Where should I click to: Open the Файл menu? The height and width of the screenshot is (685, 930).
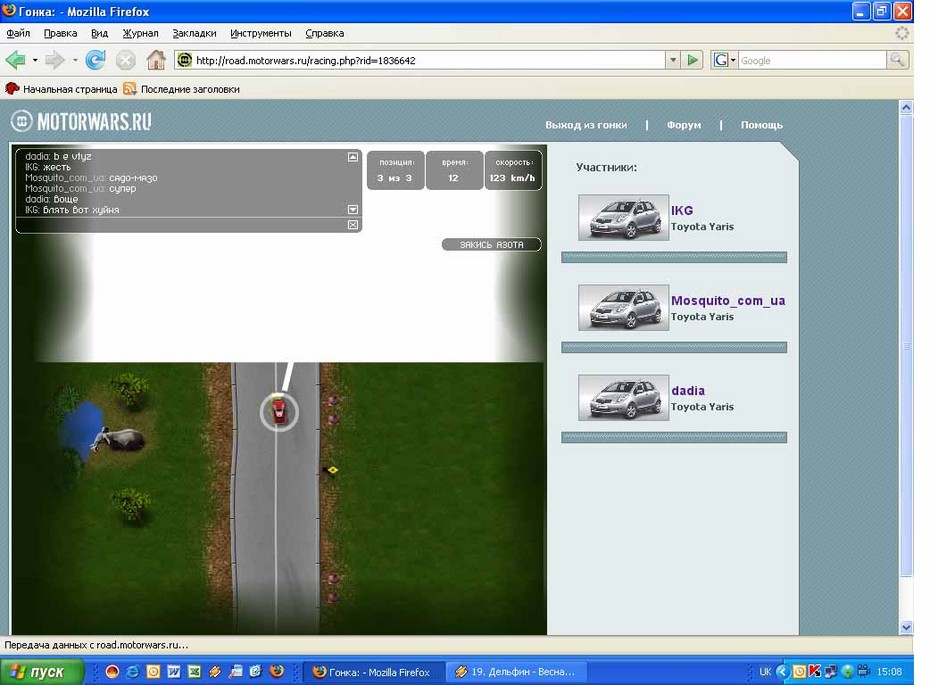point(18,33)
